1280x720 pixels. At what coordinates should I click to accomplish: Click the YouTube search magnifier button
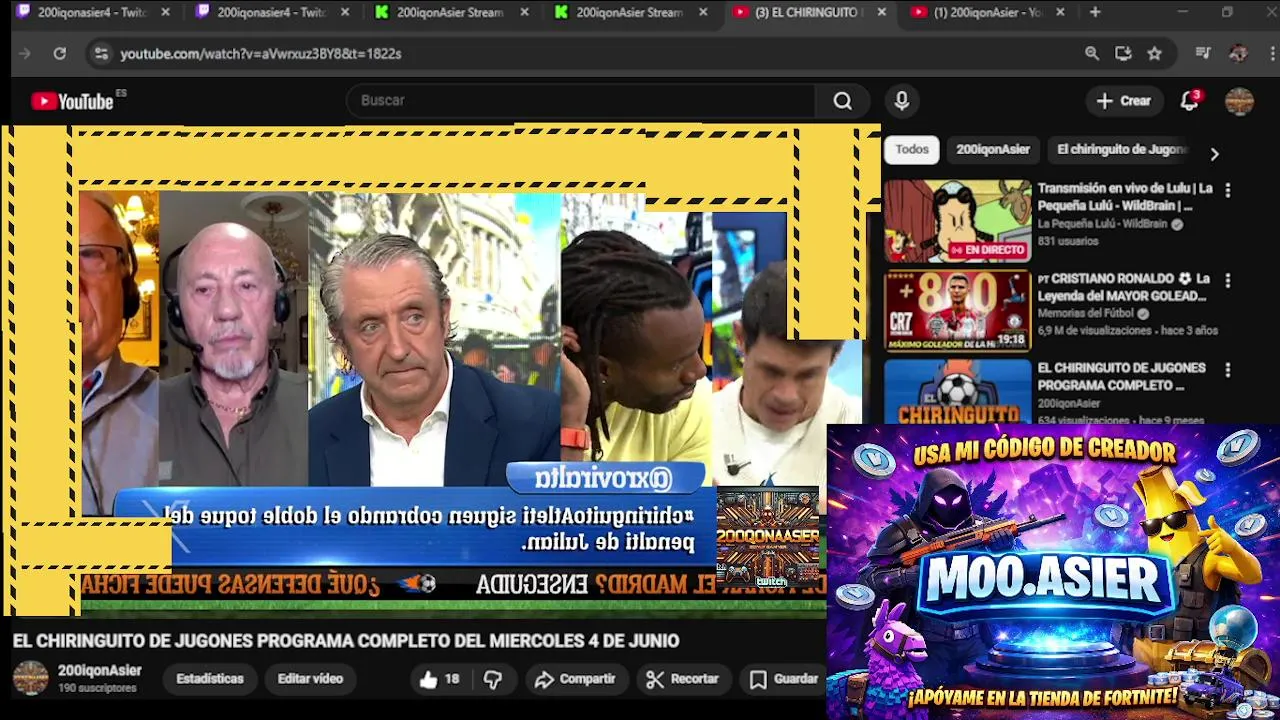point(842,100)
